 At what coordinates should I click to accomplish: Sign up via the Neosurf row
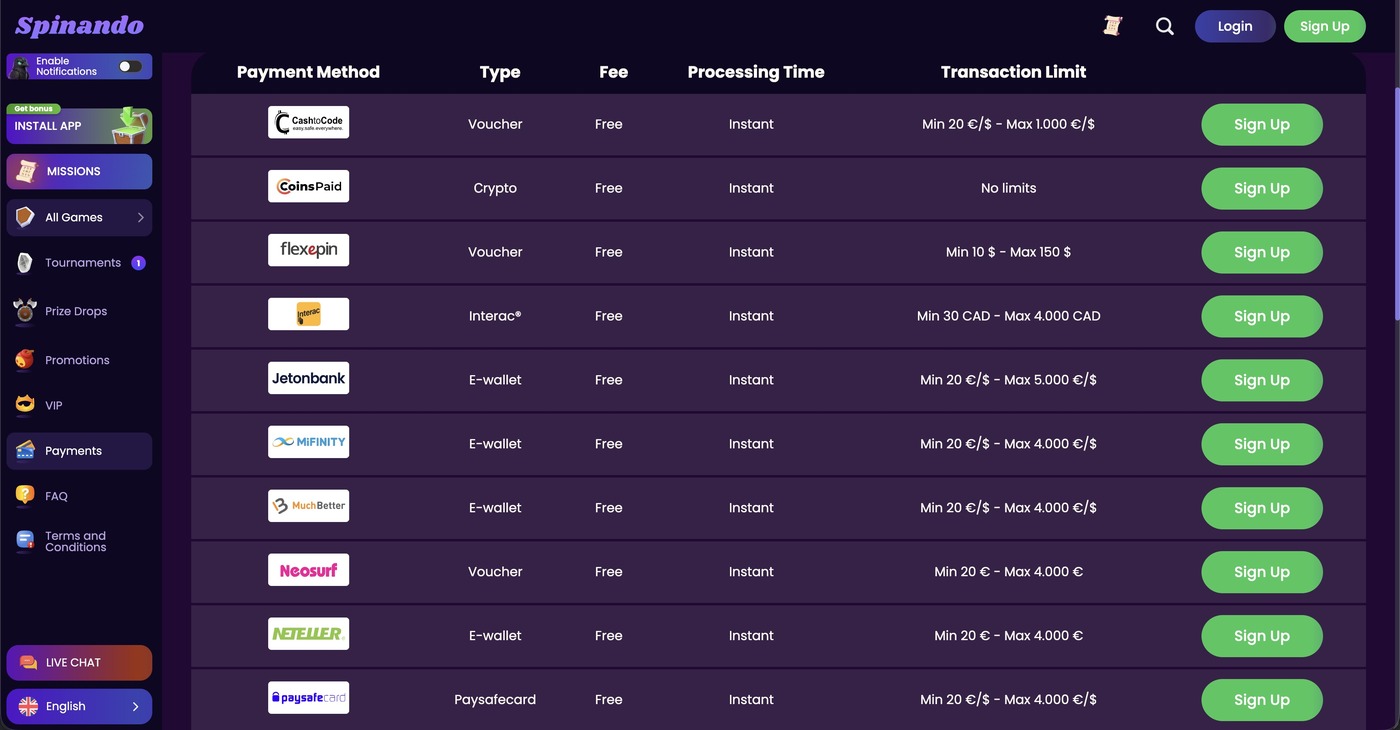[x=1262, y=572]
